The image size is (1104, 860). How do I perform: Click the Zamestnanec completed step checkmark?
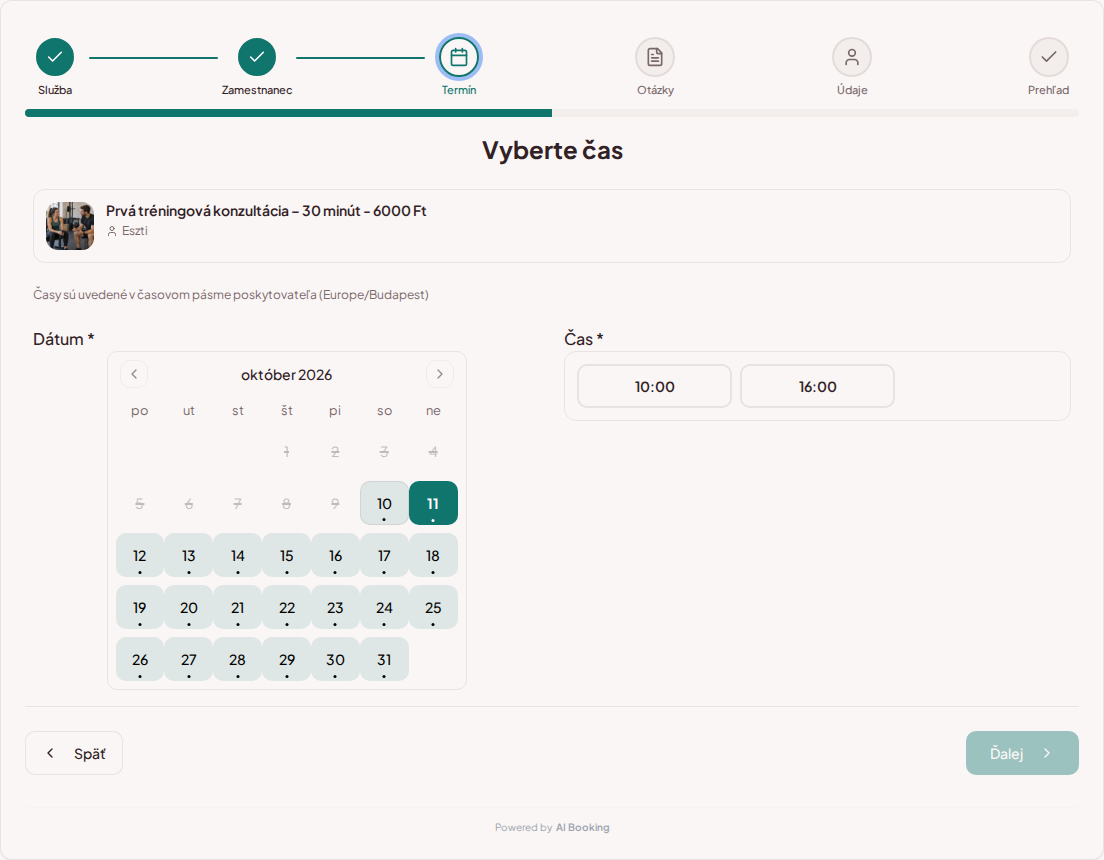(x=257, y=57)
